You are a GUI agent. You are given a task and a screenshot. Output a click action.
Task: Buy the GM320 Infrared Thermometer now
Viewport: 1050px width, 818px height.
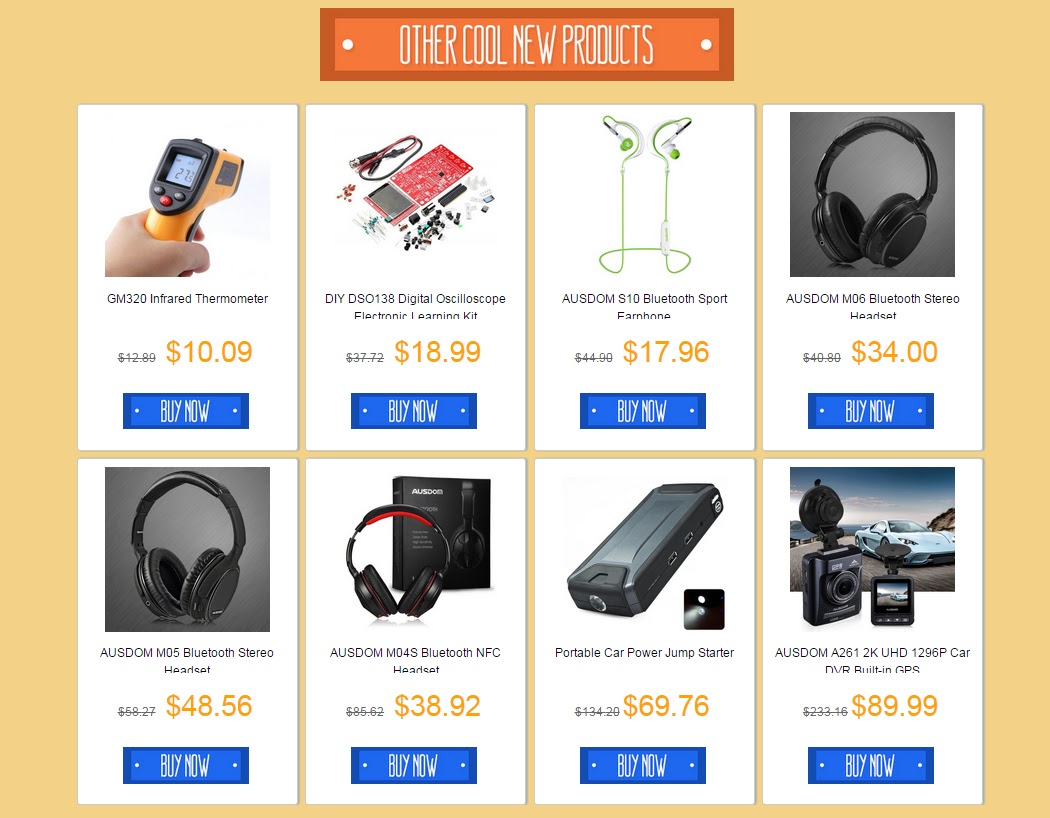[185, 410]
